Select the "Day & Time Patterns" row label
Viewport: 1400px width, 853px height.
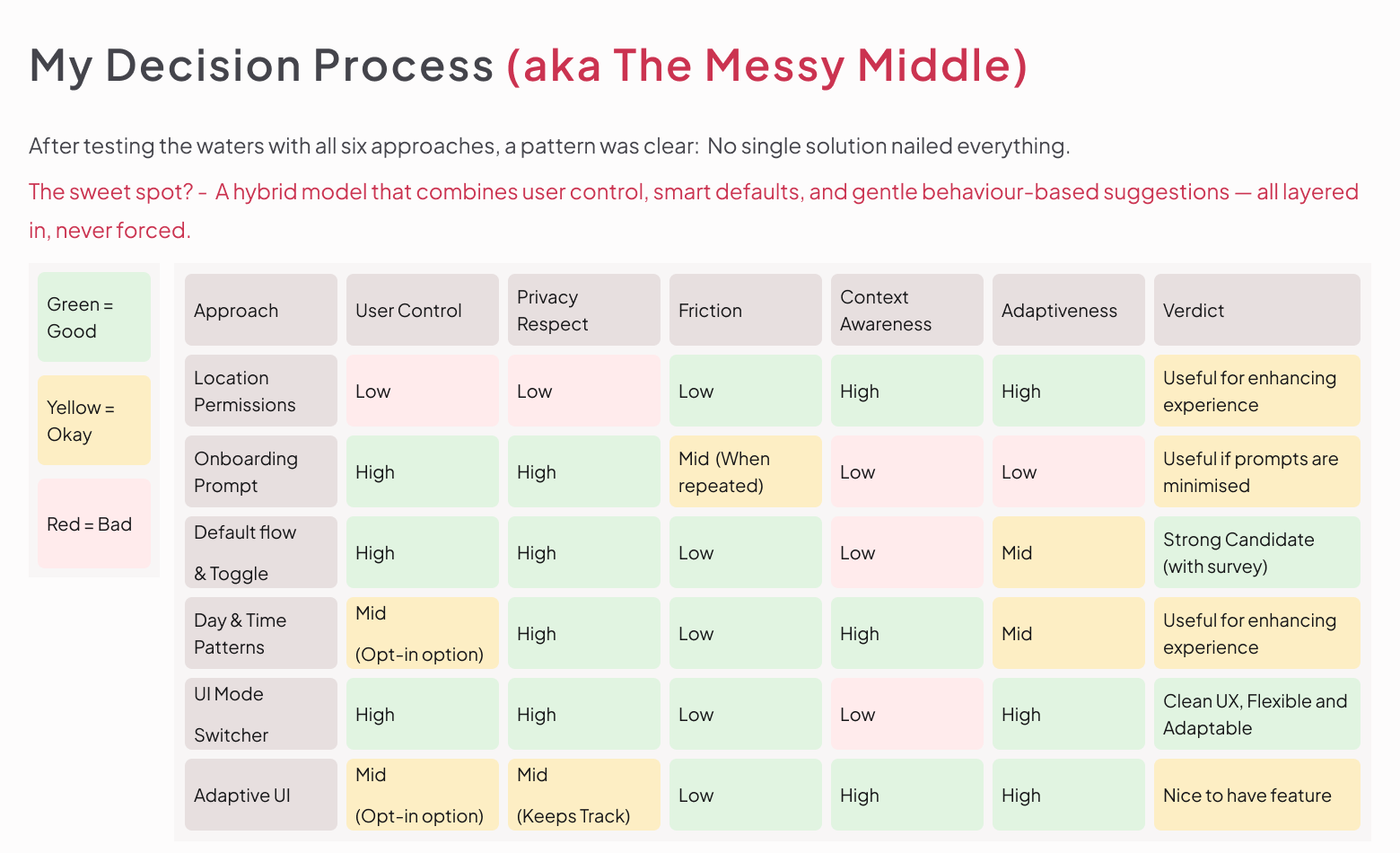pos(260,633)
